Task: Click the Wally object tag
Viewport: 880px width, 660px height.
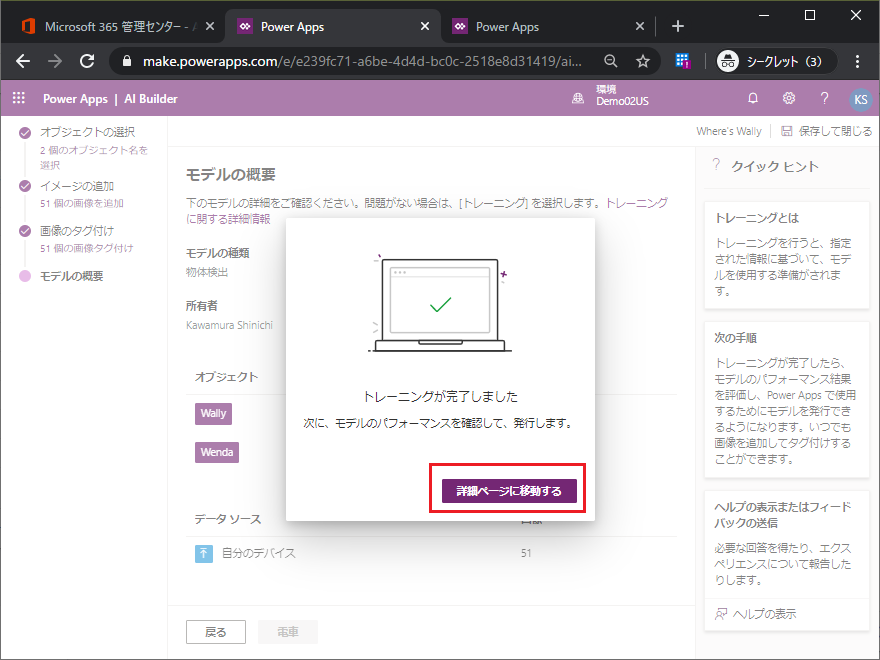Action: pos(213,414)
